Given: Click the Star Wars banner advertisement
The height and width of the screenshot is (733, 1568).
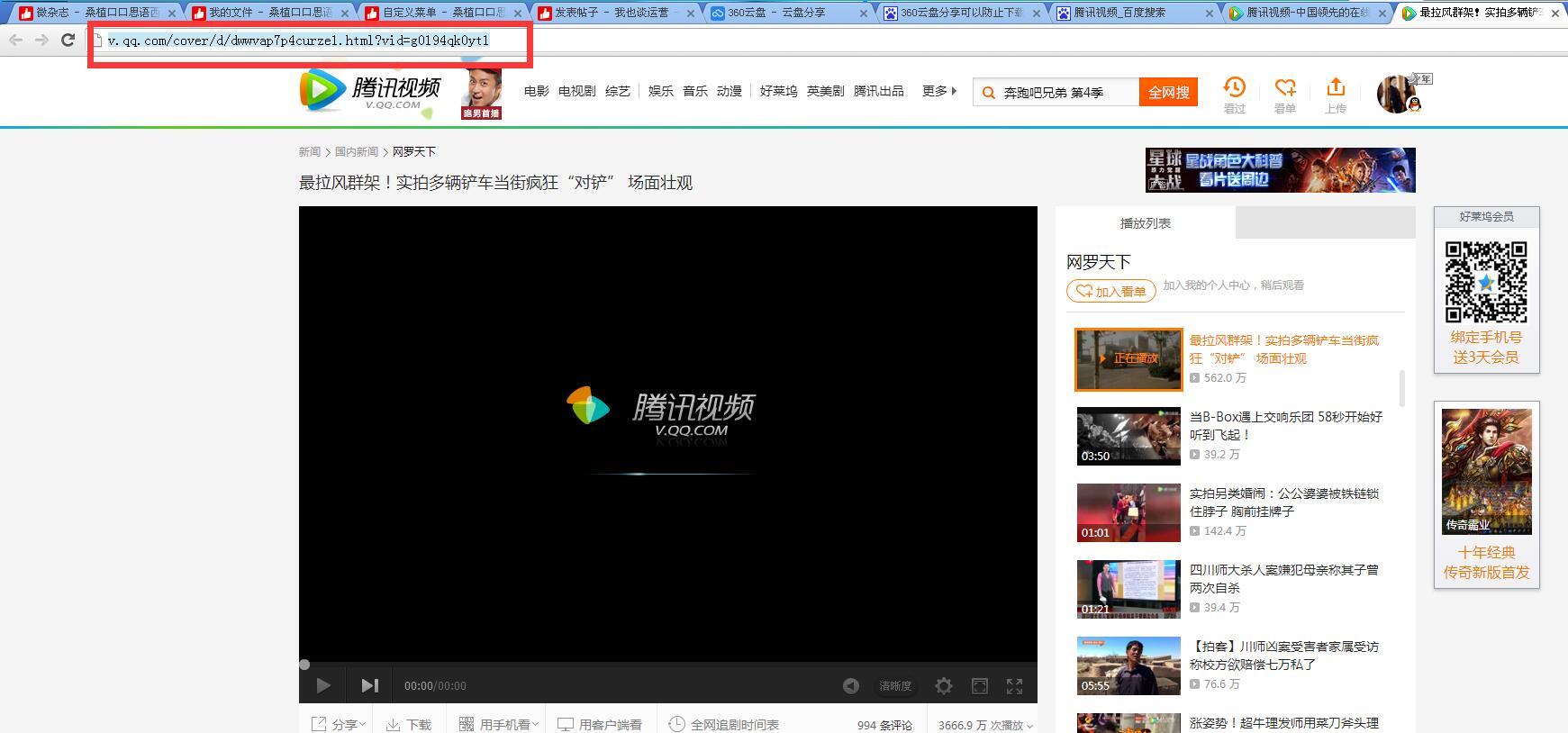Looking at the screenshot, I should pos(1280,170).
